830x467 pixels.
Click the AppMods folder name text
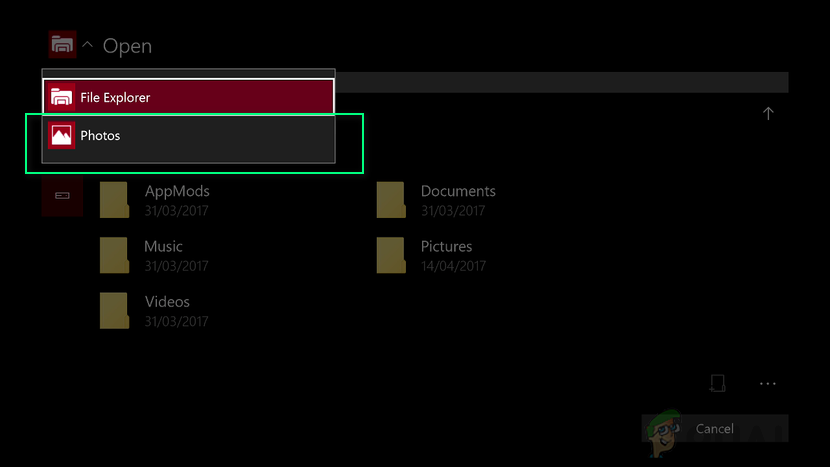(x=177, y=191)
